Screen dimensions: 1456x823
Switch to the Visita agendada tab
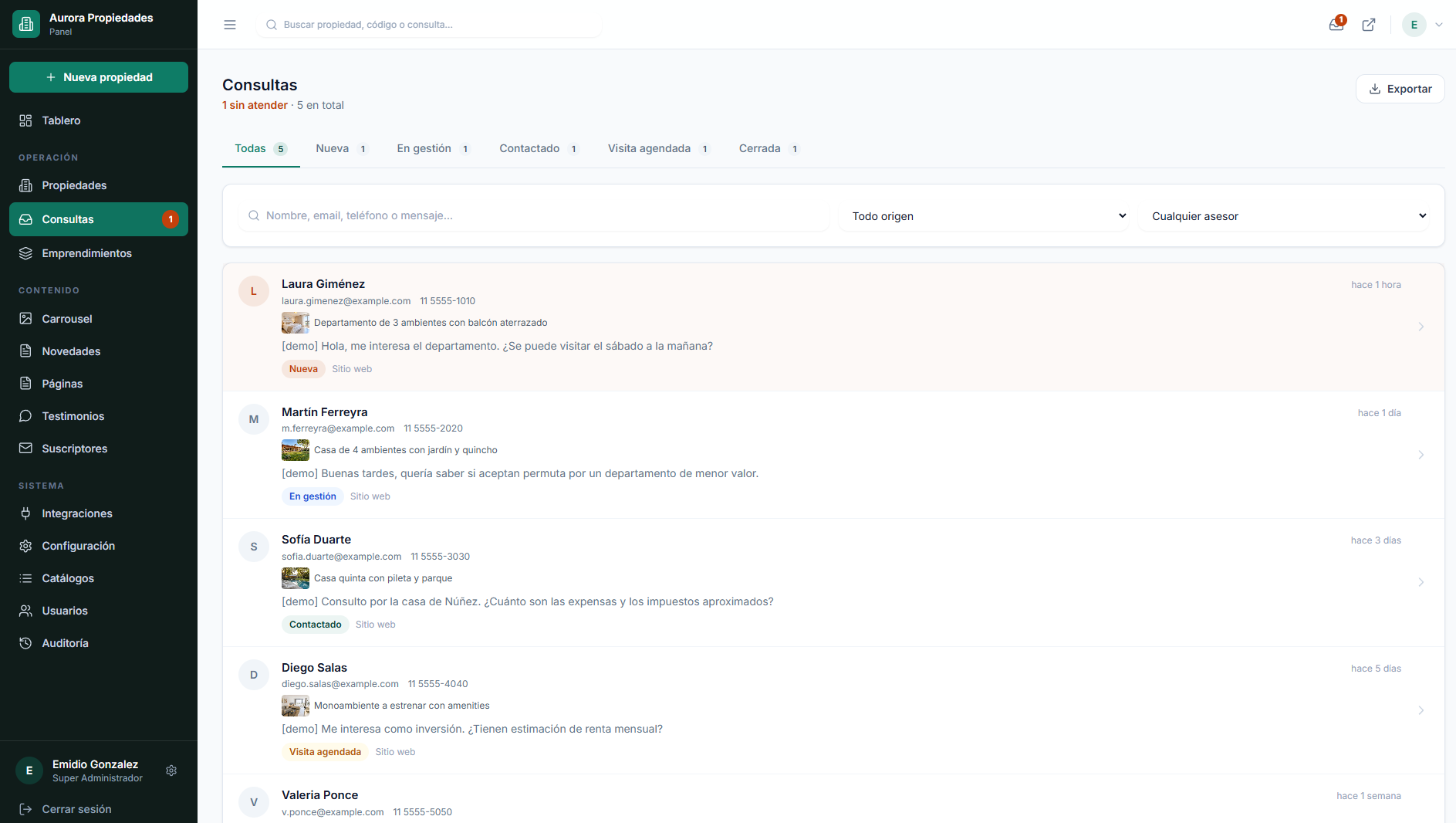pyautogui.click(x=659, y=148)
